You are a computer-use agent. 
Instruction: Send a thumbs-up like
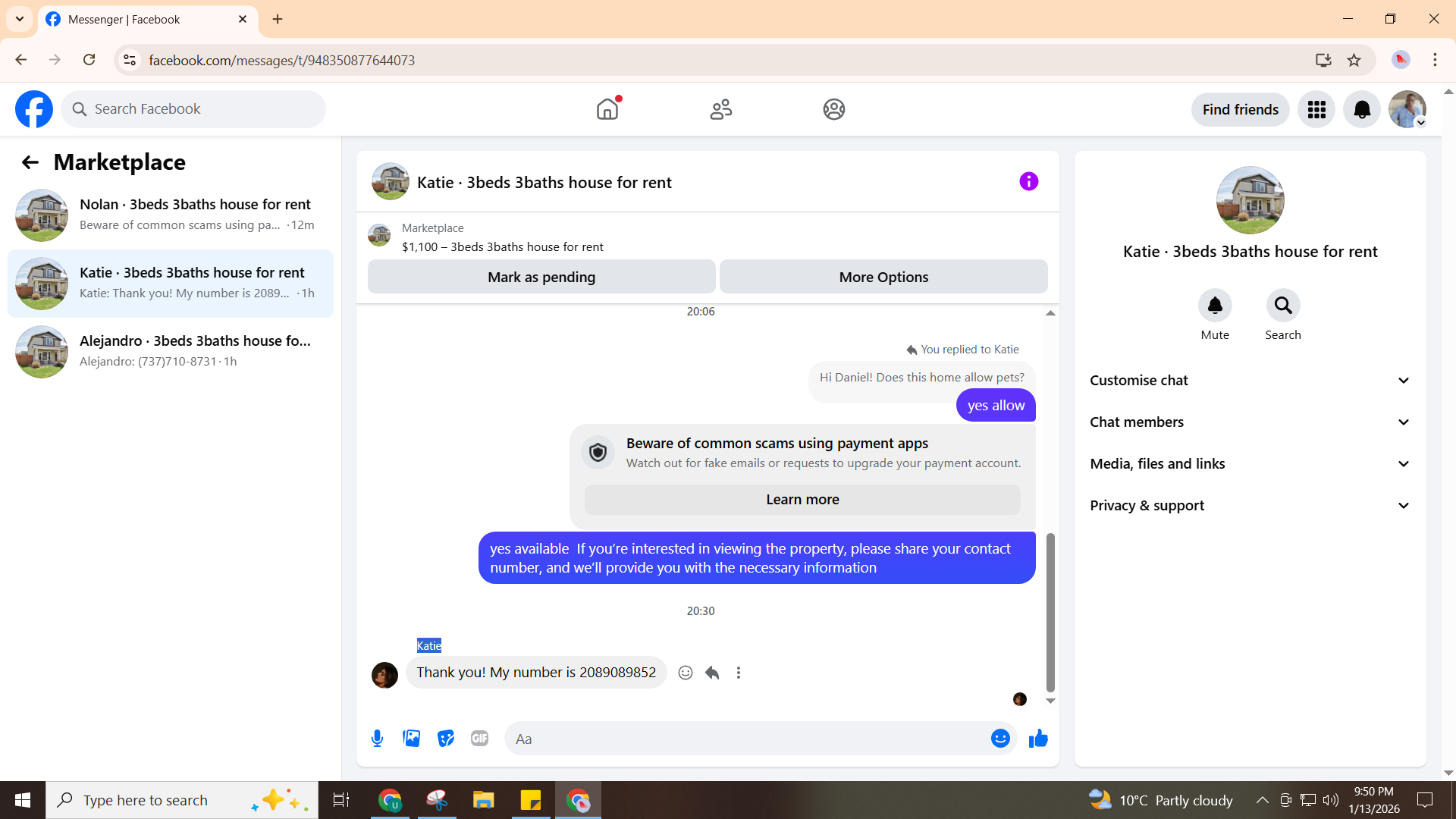click(x=1038, y=738)
